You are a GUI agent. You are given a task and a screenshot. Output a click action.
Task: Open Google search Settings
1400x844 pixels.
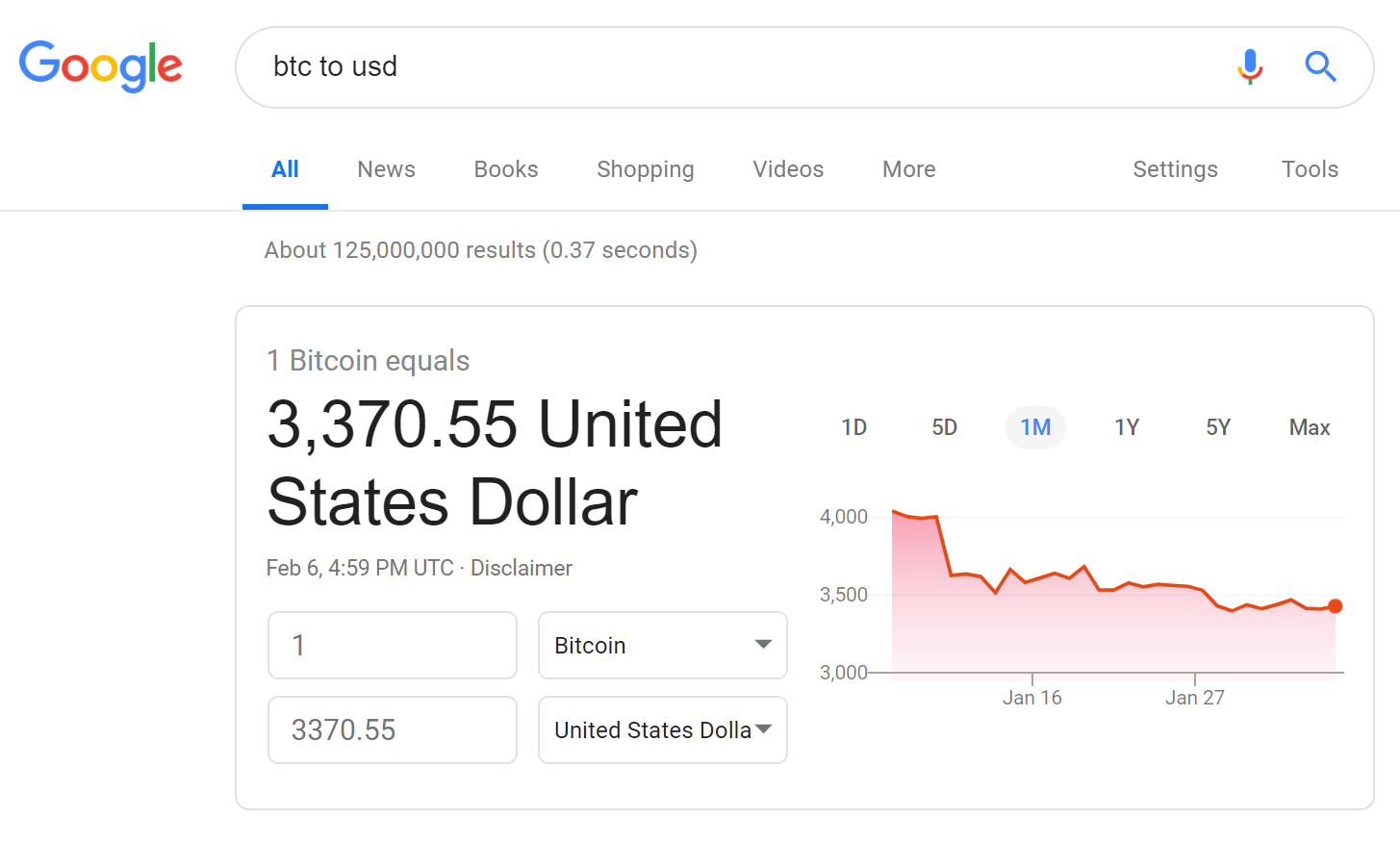1175,169
